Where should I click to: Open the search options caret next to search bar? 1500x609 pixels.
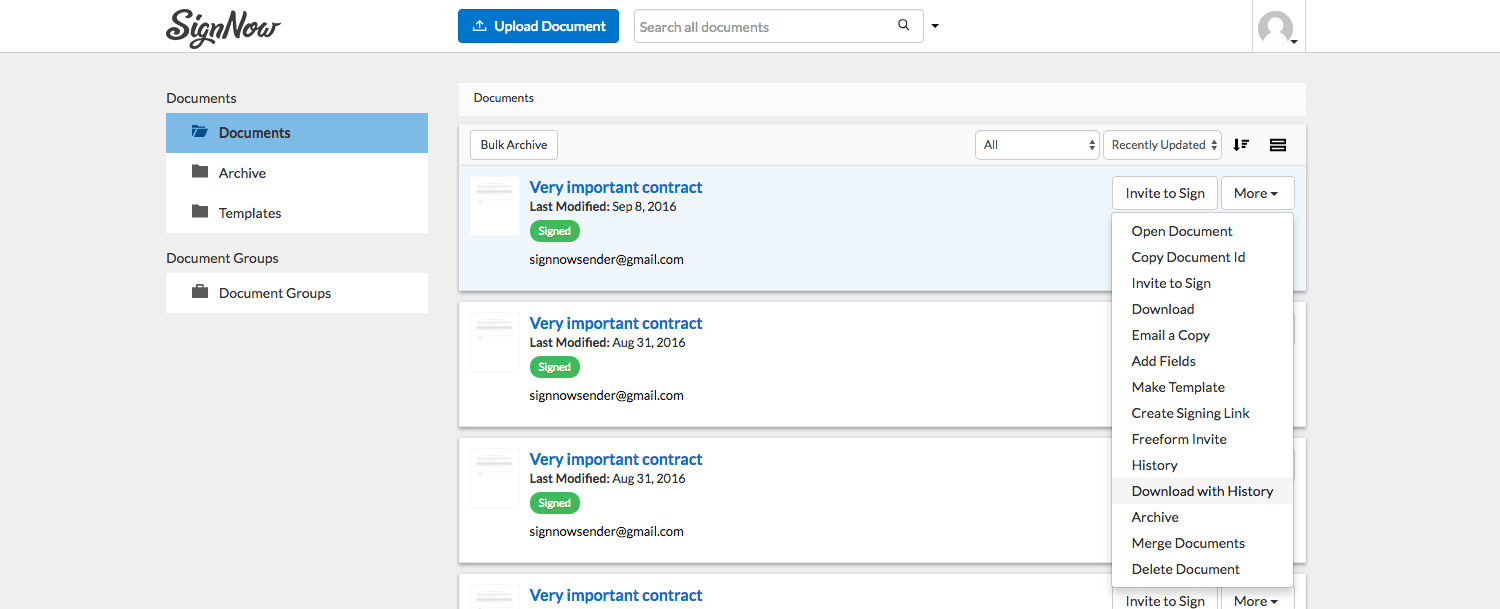934,25
